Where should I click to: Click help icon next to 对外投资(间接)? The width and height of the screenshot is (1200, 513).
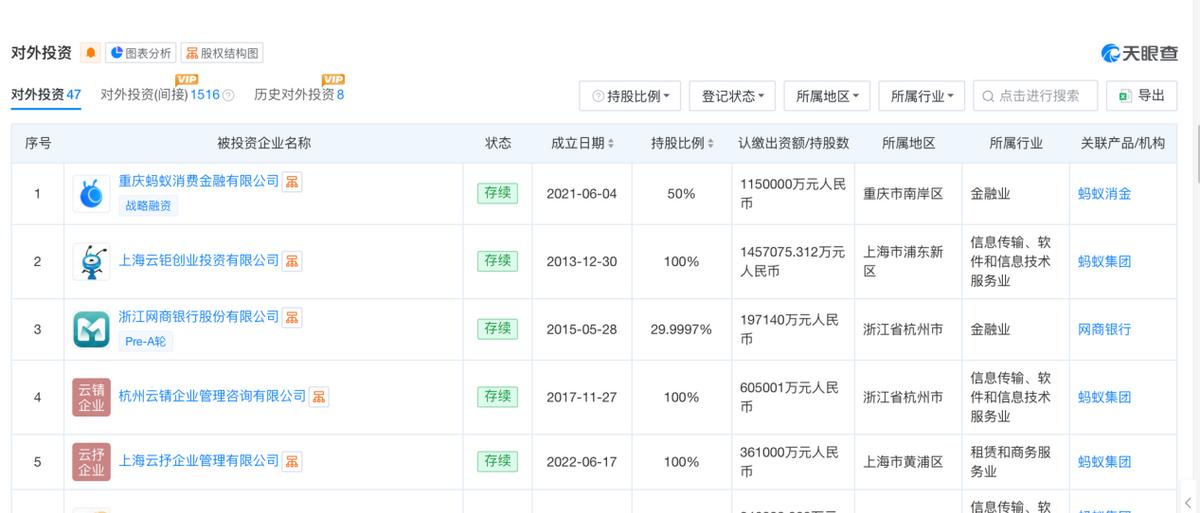pyautogui.click(x=228, y=96)
